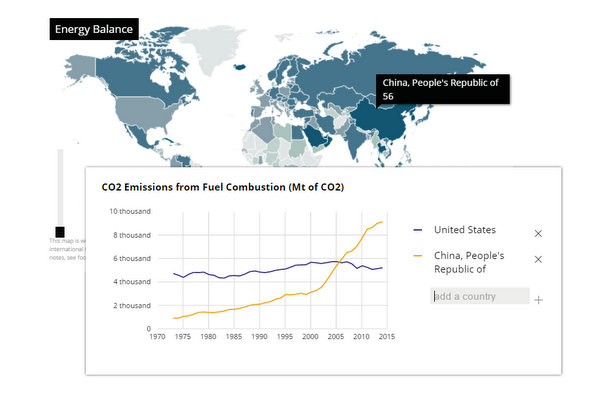
Task: Open the Energy Balance label
Action: coord(94,29)
